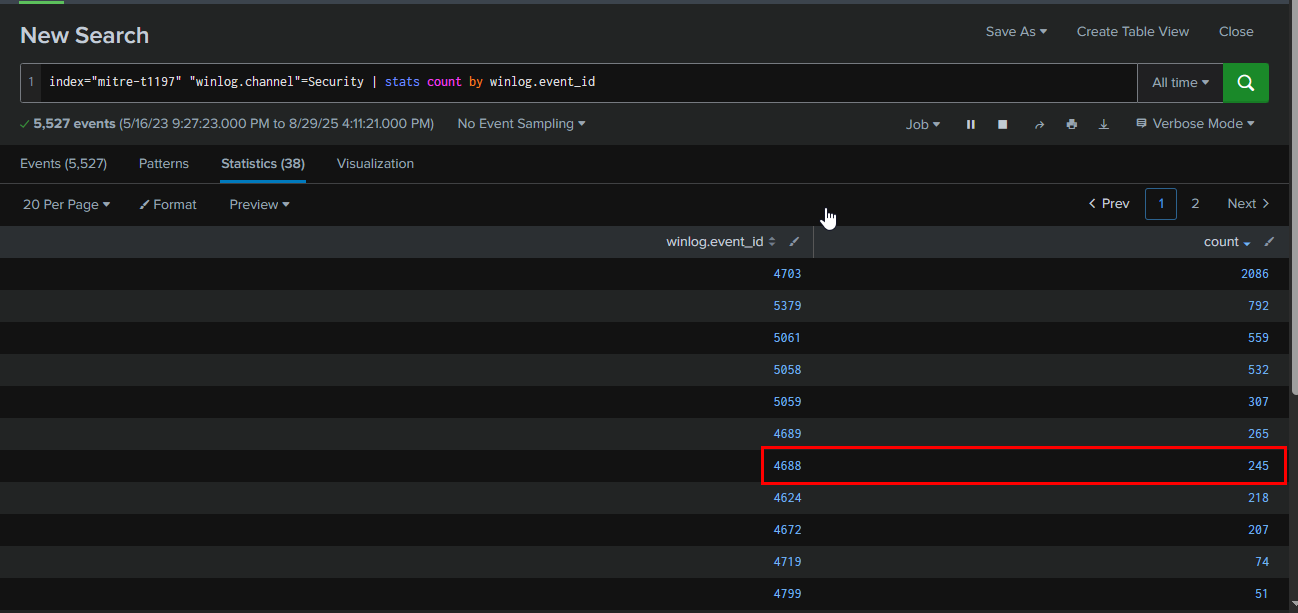Screen dimensions: 1298x613
Task: Share the search job via arrow icon
Action: click(1039, 124)
